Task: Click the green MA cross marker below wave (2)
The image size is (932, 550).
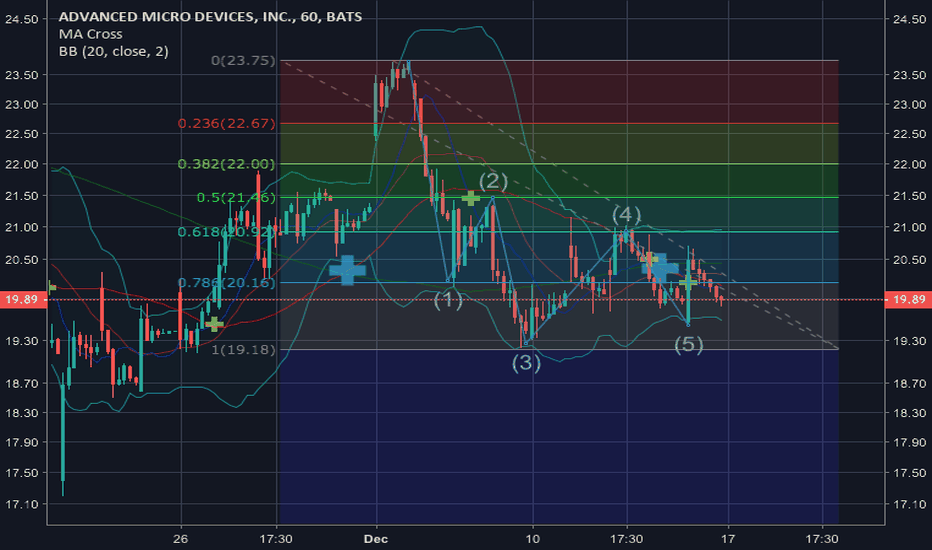Action: pos(471,198)
